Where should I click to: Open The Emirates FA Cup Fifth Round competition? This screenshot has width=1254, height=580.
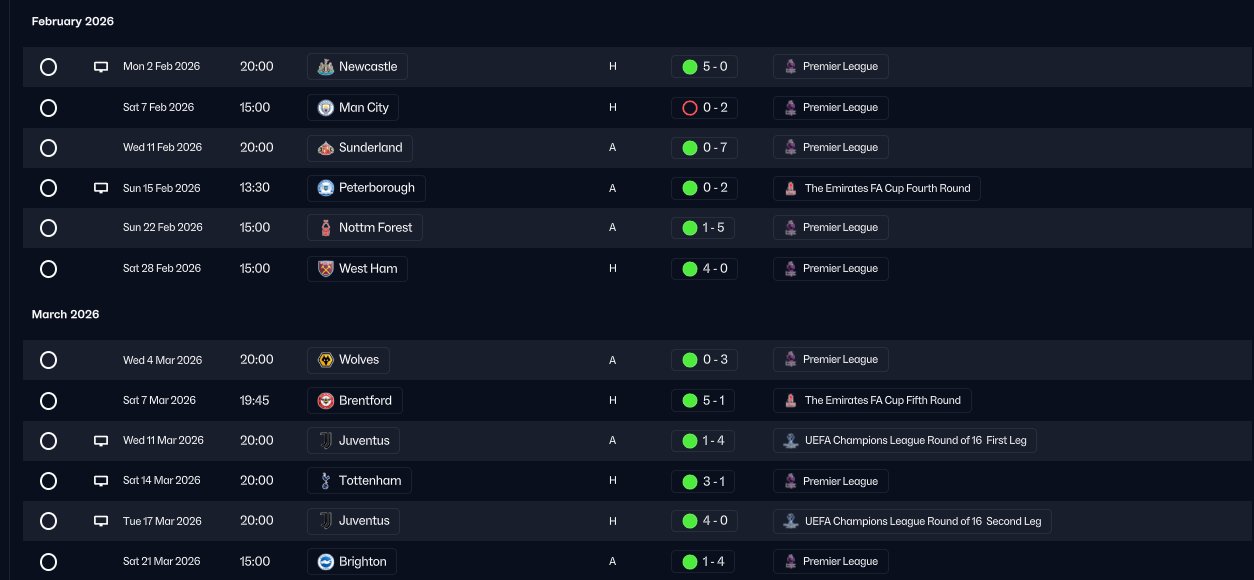click(872, 401)
